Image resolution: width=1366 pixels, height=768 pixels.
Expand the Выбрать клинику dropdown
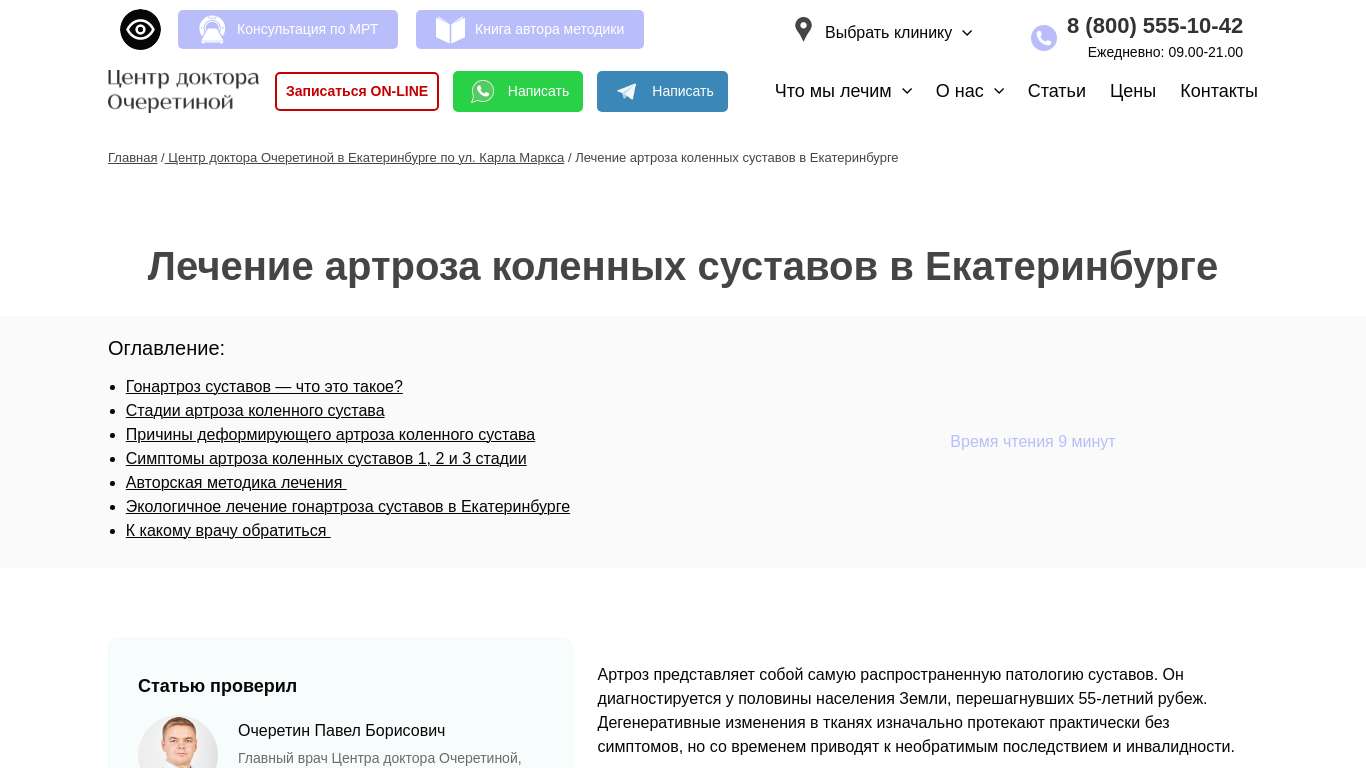click(898, 33)
